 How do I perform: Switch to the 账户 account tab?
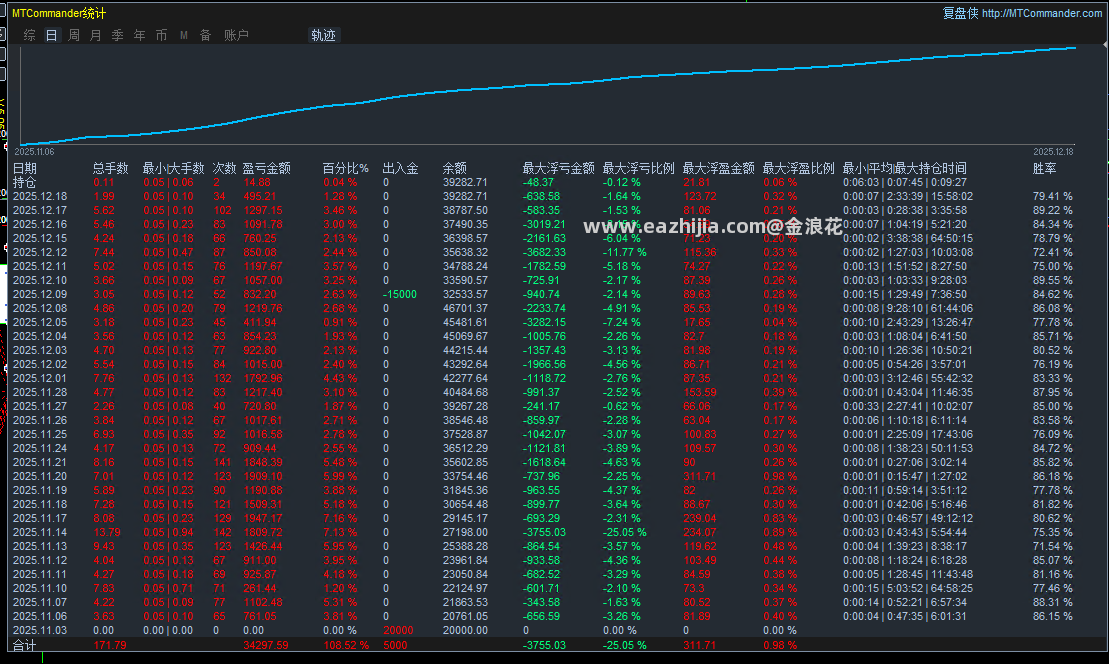tap(236, 35)
